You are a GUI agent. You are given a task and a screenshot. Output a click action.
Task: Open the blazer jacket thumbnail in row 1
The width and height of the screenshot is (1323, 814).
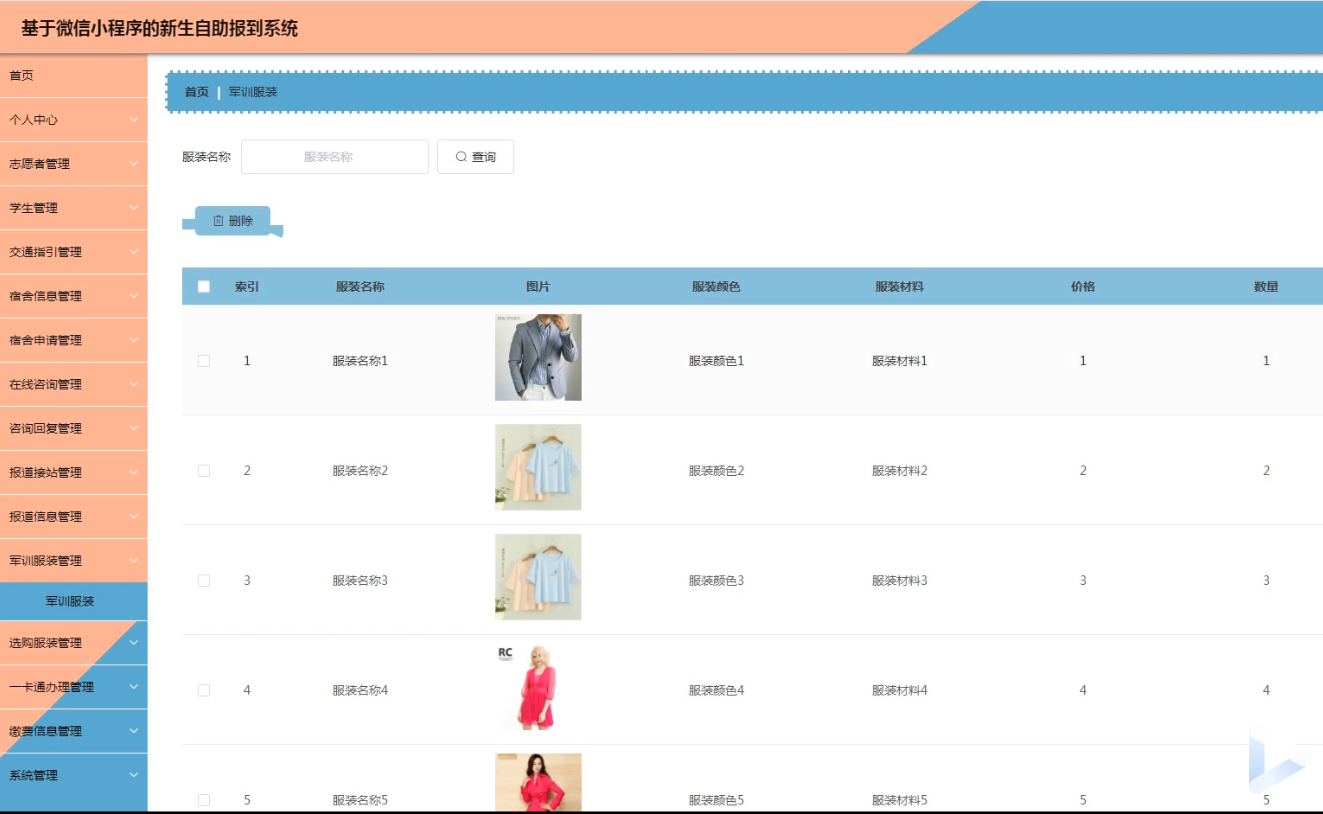point(538,358)
